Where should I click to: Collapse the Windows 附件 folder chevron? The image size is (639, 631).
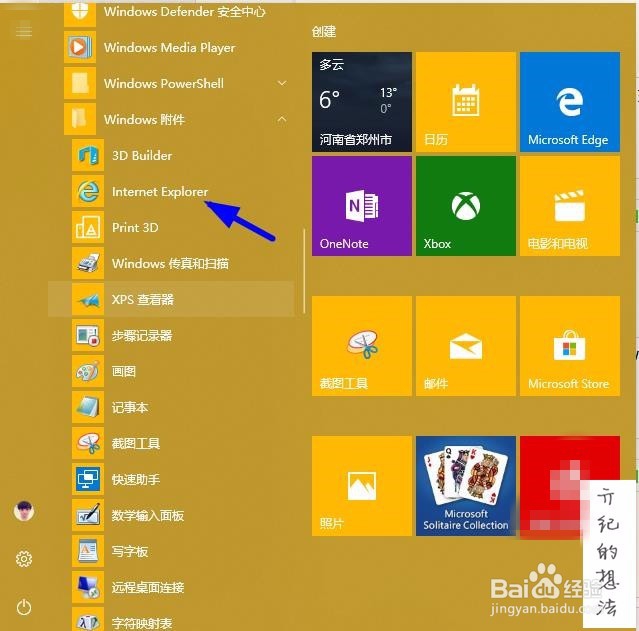282,119
